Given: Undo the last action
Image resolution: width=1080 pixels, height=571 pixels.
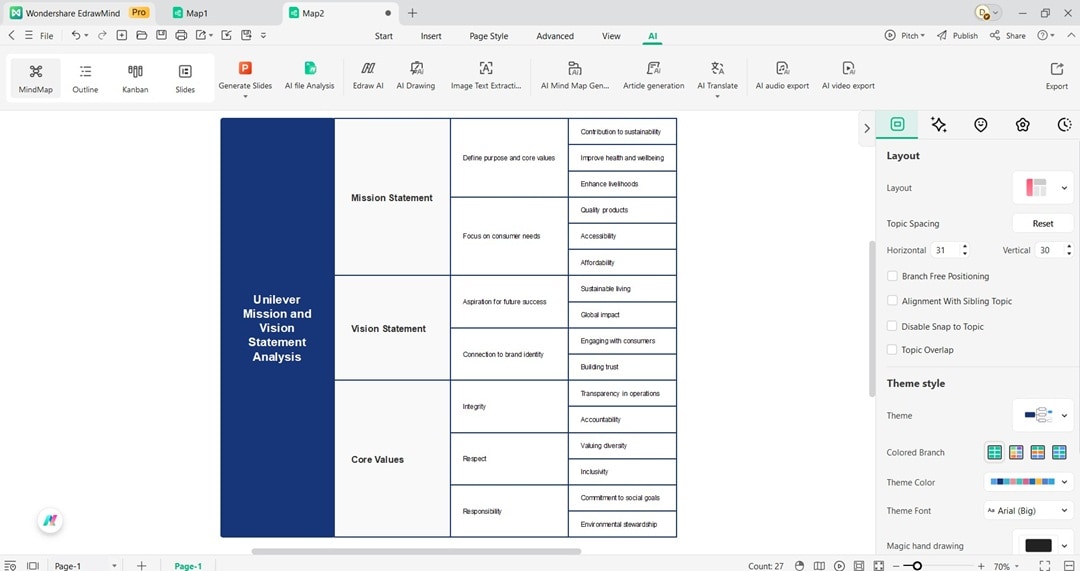Looking at the screenshot, I should coord(76,35).
